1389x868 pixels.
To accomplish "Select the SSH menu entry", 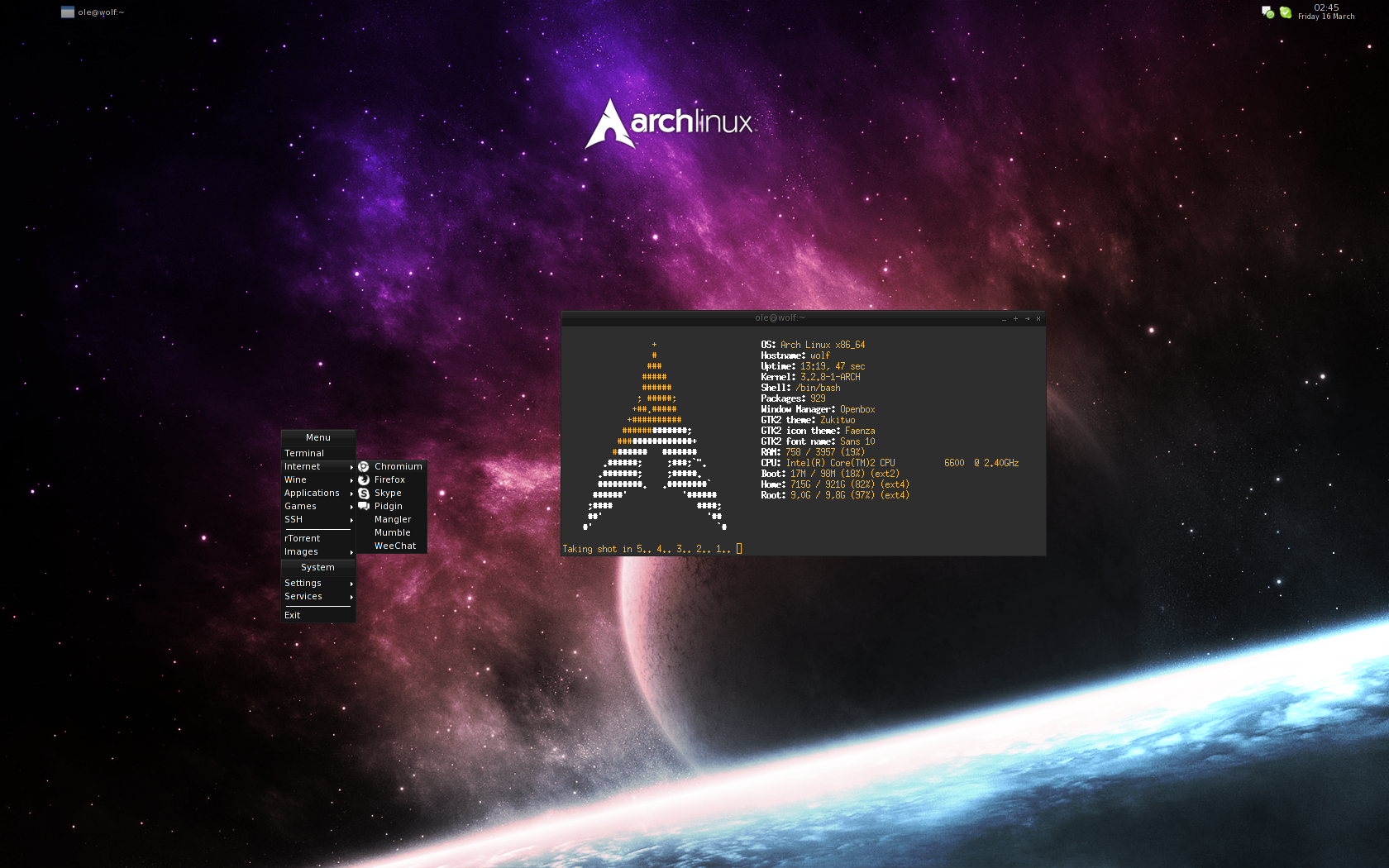I will click(x=318, y=519).
